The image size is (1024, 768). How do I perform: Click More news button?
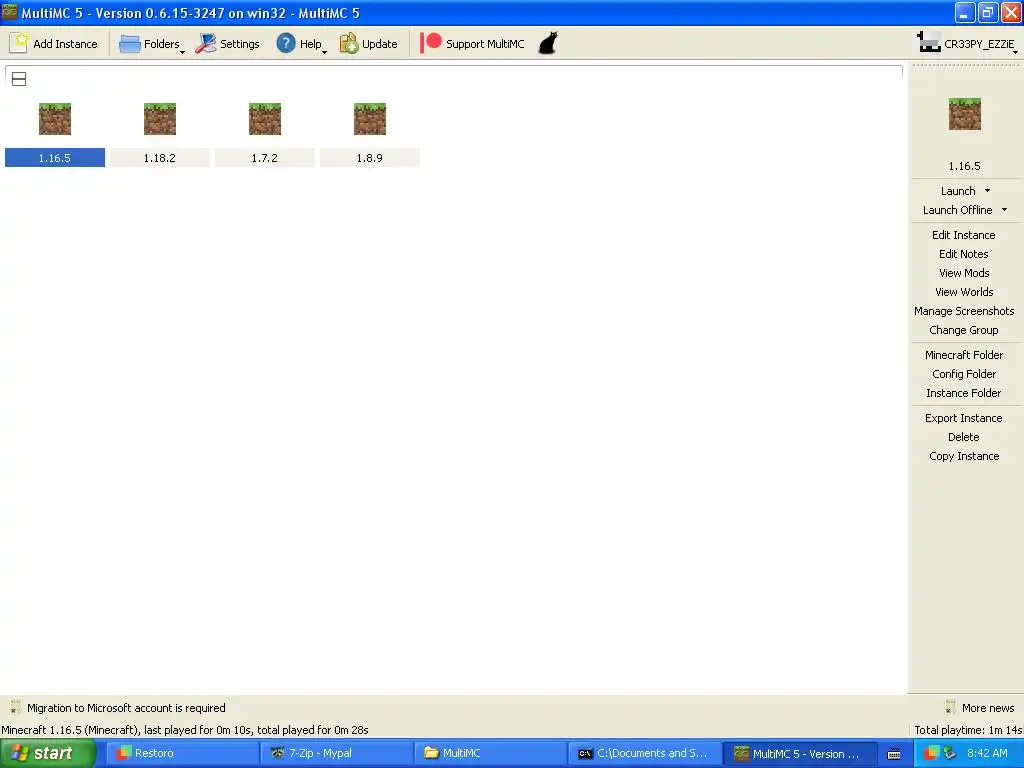980,707
